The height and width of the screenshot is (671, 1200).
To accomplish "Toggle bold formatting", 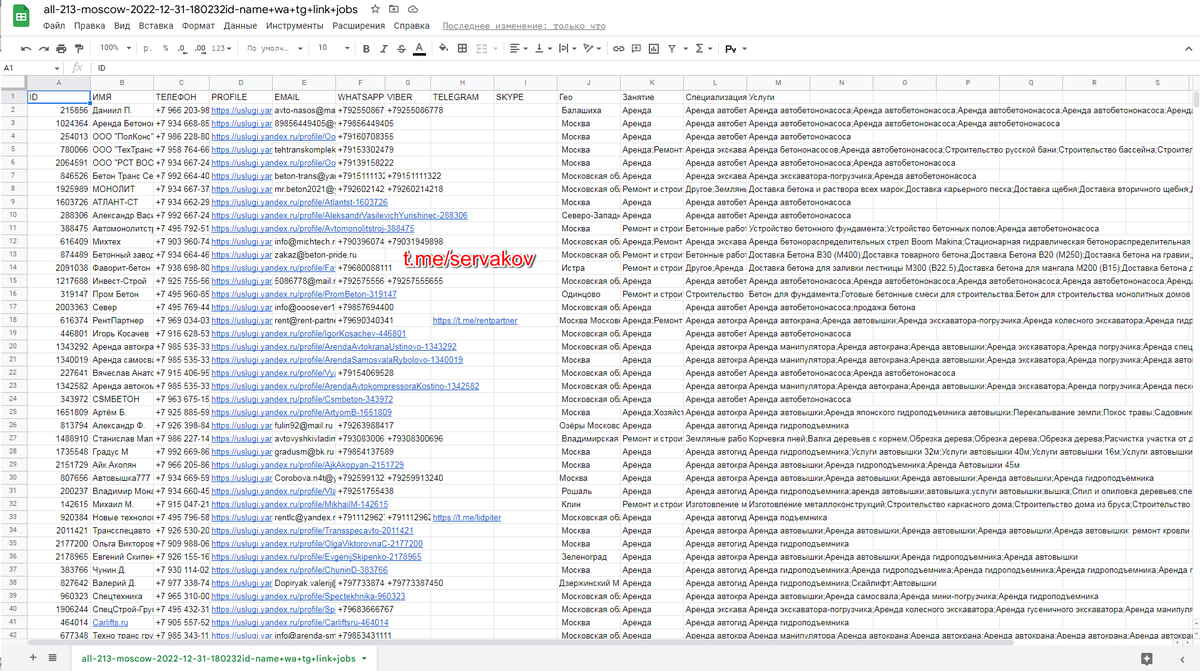I will [x=367, y=48].
